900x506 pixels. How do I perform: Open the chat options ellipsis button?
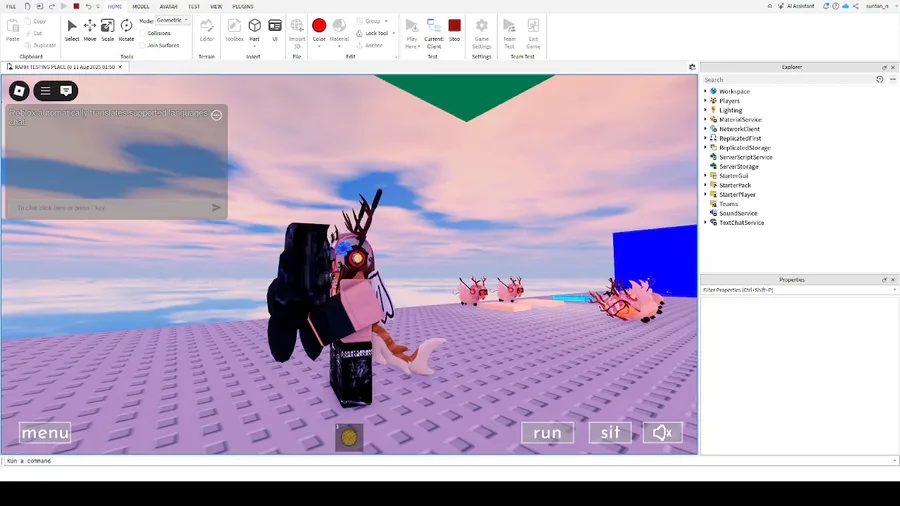coord(216,115)
